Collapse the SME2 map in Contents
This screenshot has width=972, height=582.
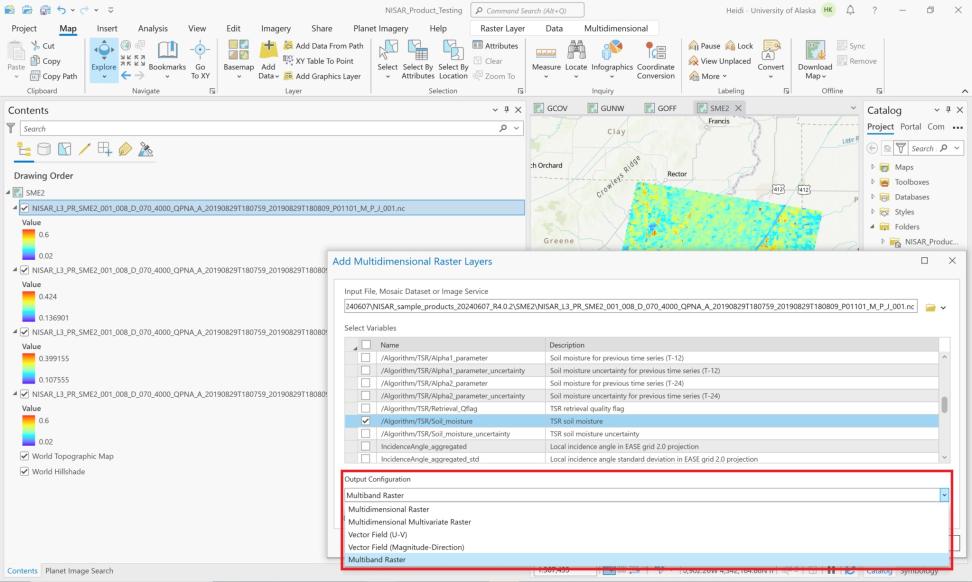click(x=8, y=193)
